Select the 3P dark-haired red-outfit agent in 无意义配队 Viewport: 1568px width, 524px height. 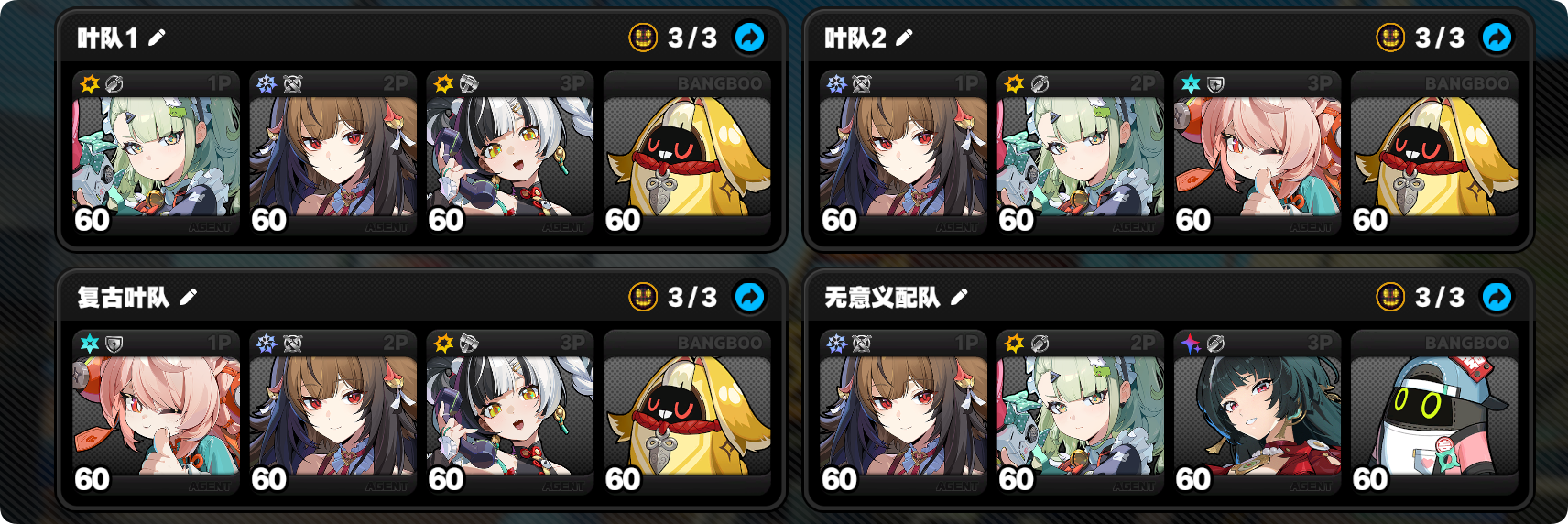coord(1258,412)
